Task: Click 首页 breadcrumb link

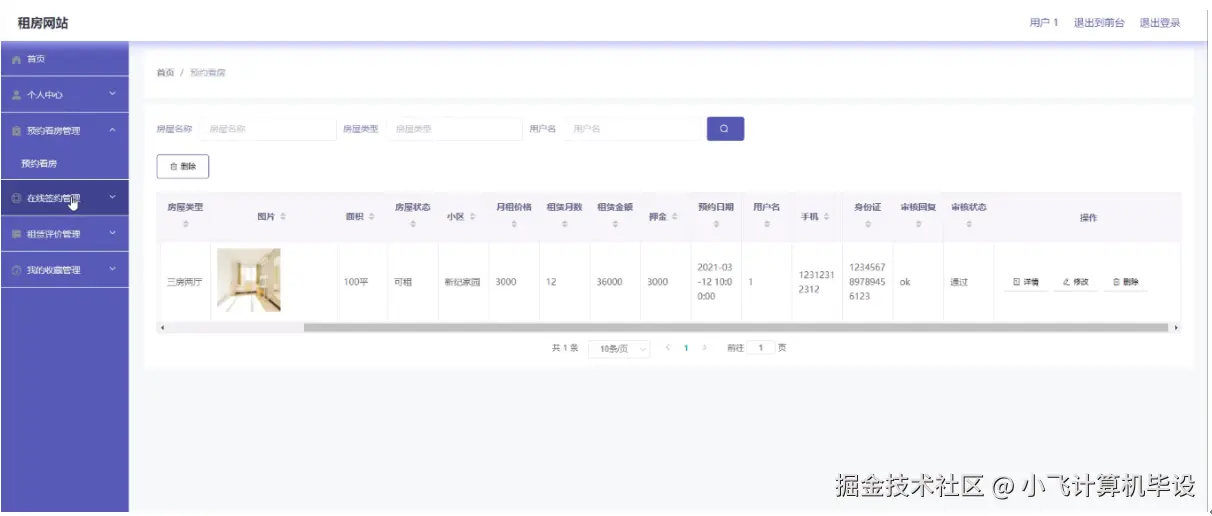Action: [x=166, y=73]
